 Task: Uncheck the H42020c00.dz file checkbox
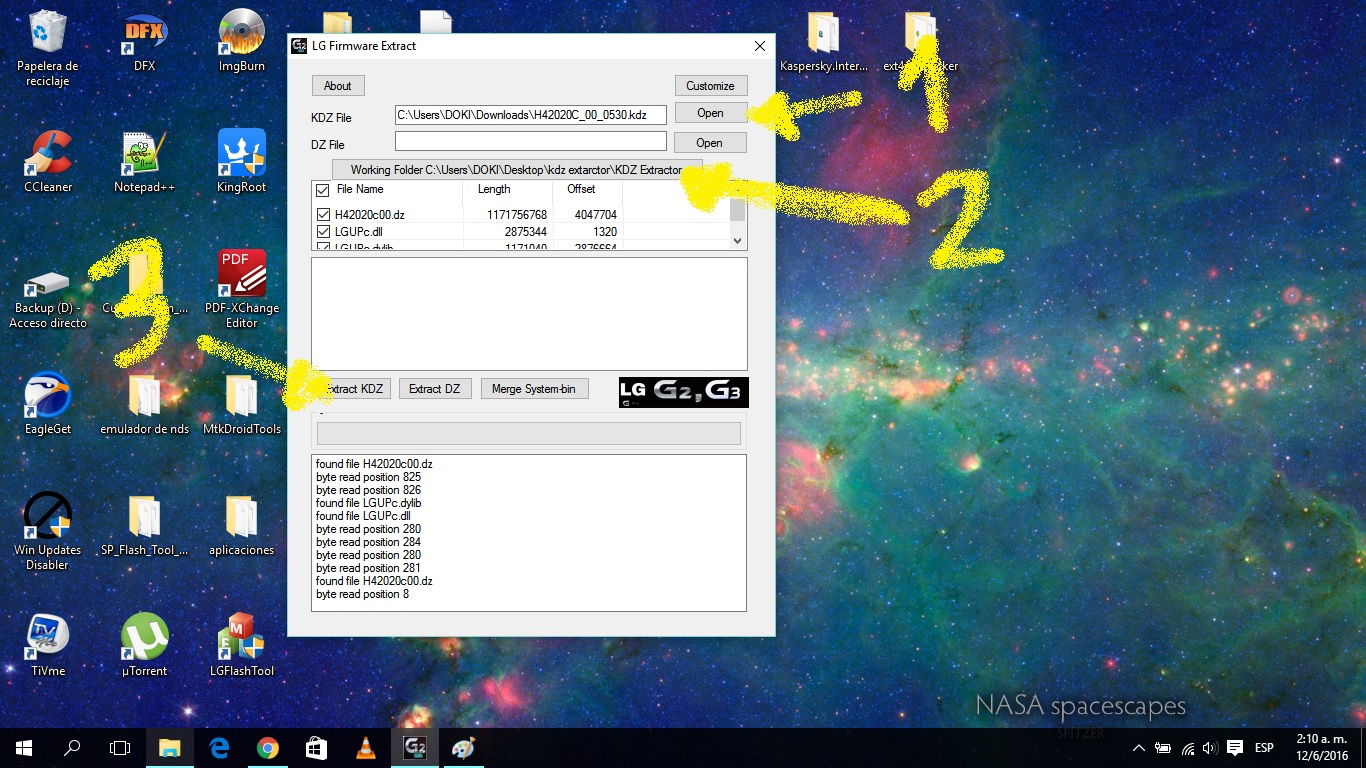click(323, 215)
